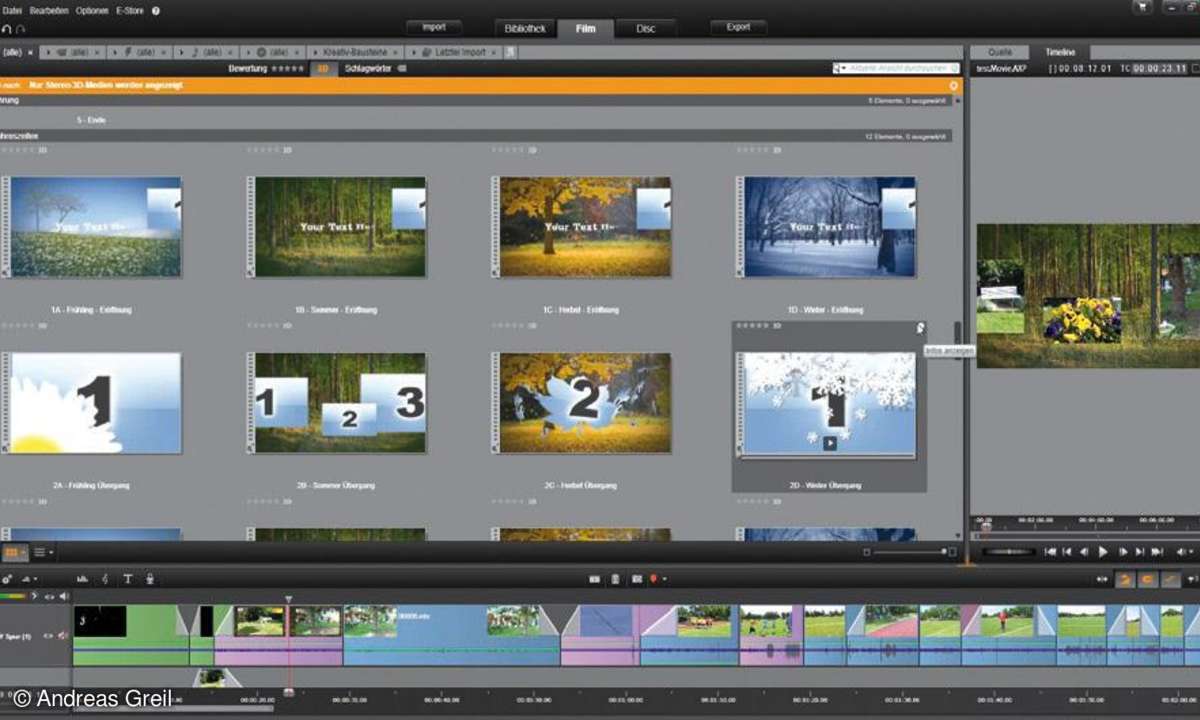The width and height of the screenshot is (1200, 720).
Task: Play the 2D - Winter Übergang preview
Action: (x=829, y=441)
